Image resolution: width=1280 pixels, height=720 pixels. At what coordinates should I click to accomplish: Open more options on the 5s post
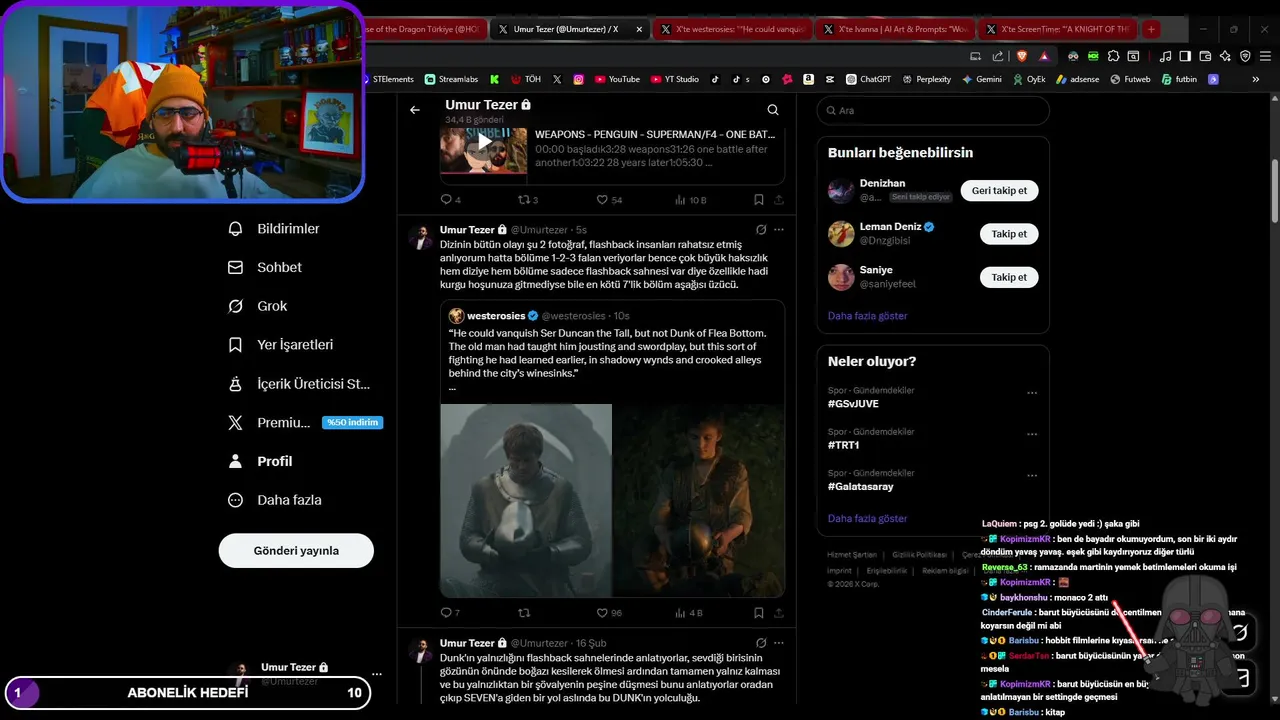point(779,230)
